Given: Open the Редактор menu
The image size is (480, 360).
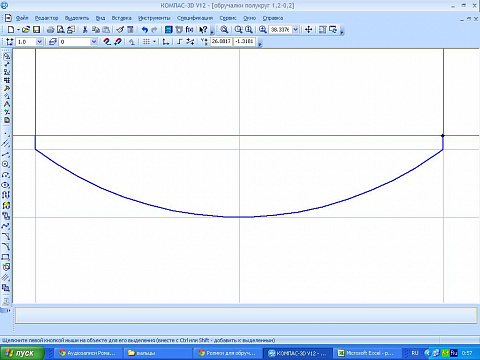Looking at the screenshot, I should [47, 18].
